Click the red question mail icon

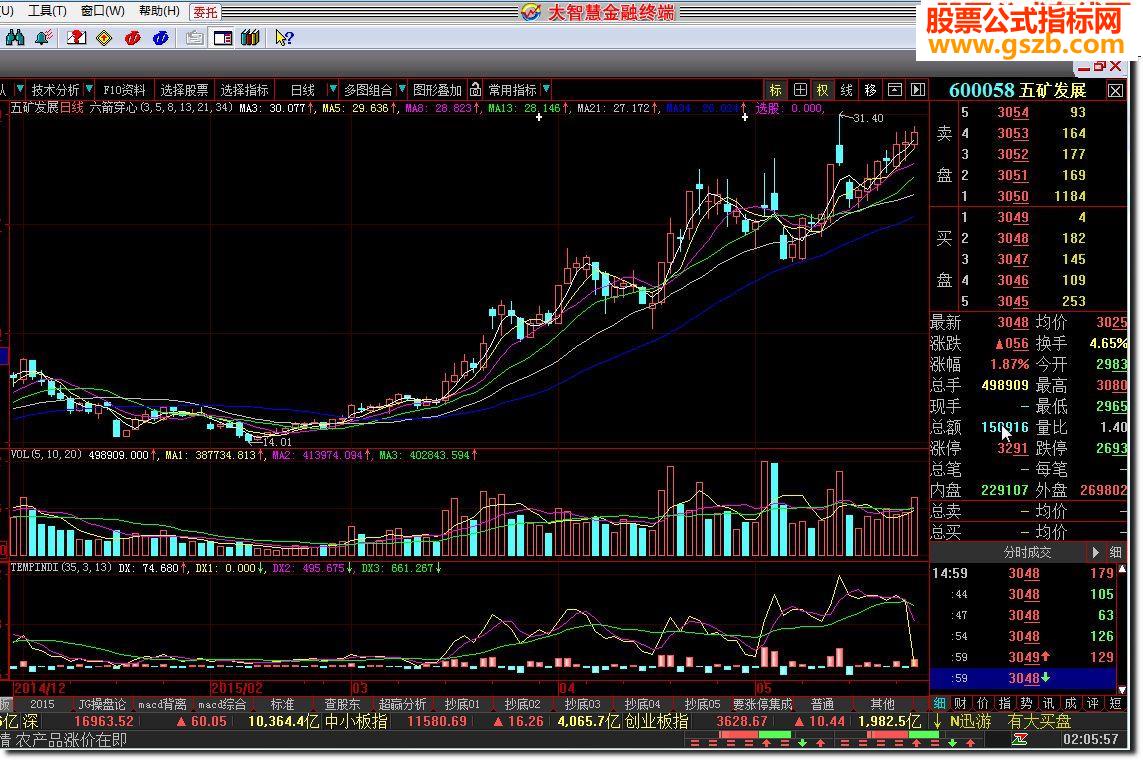[x=76, y=37]
